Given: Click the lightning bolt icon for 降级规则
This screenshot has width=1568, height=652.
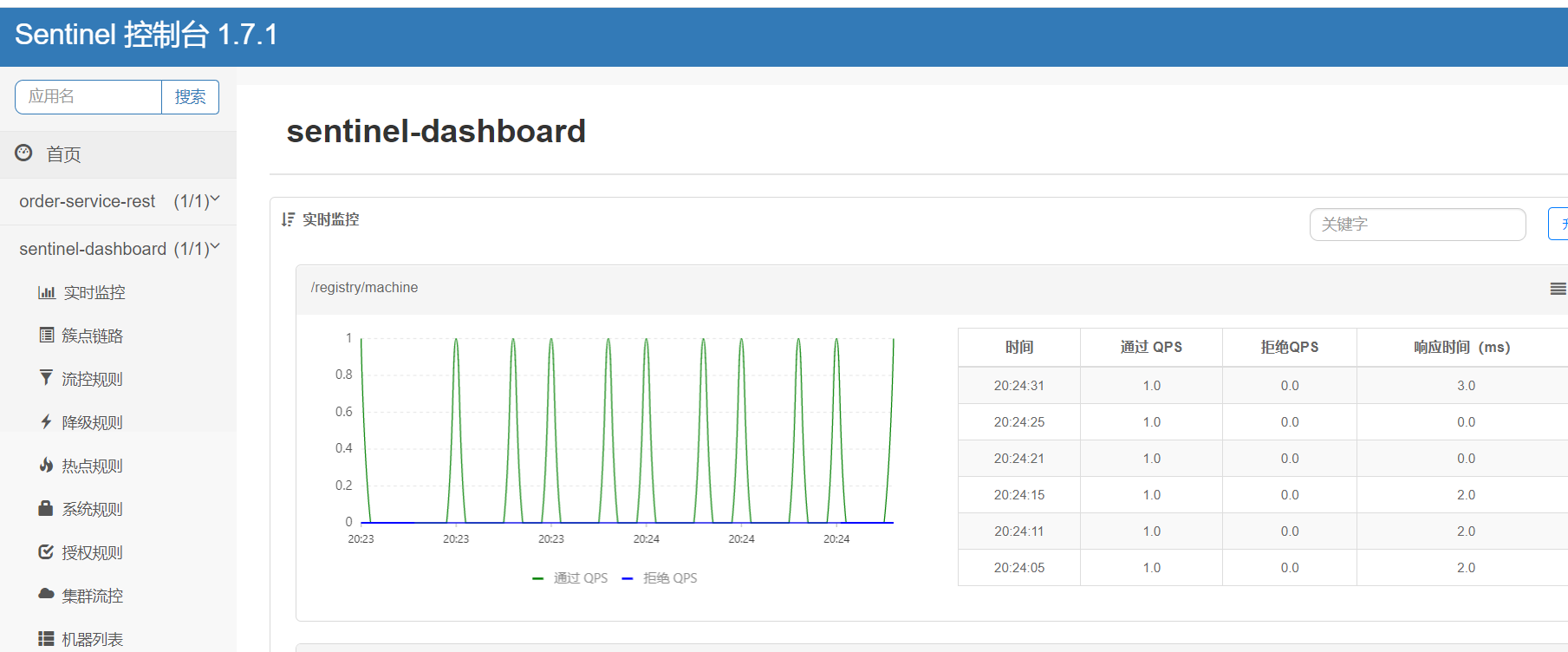Looking at the screenshot, I should (46, 421).
